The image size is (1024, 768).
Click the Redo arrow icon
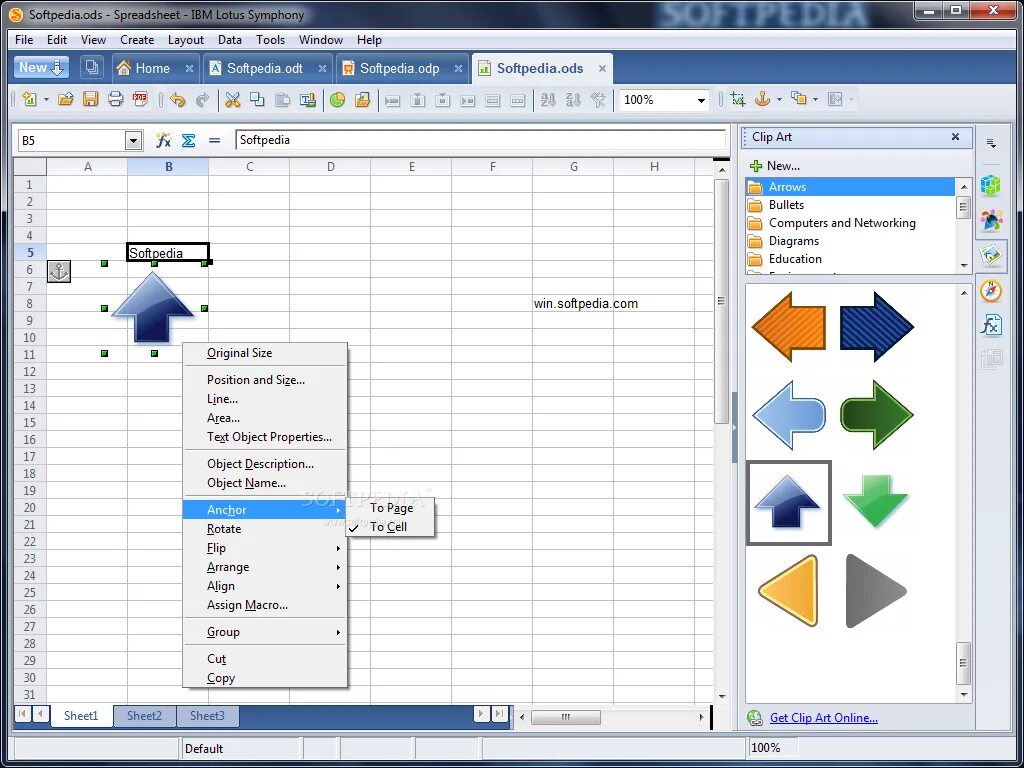(x=202, y=100)
